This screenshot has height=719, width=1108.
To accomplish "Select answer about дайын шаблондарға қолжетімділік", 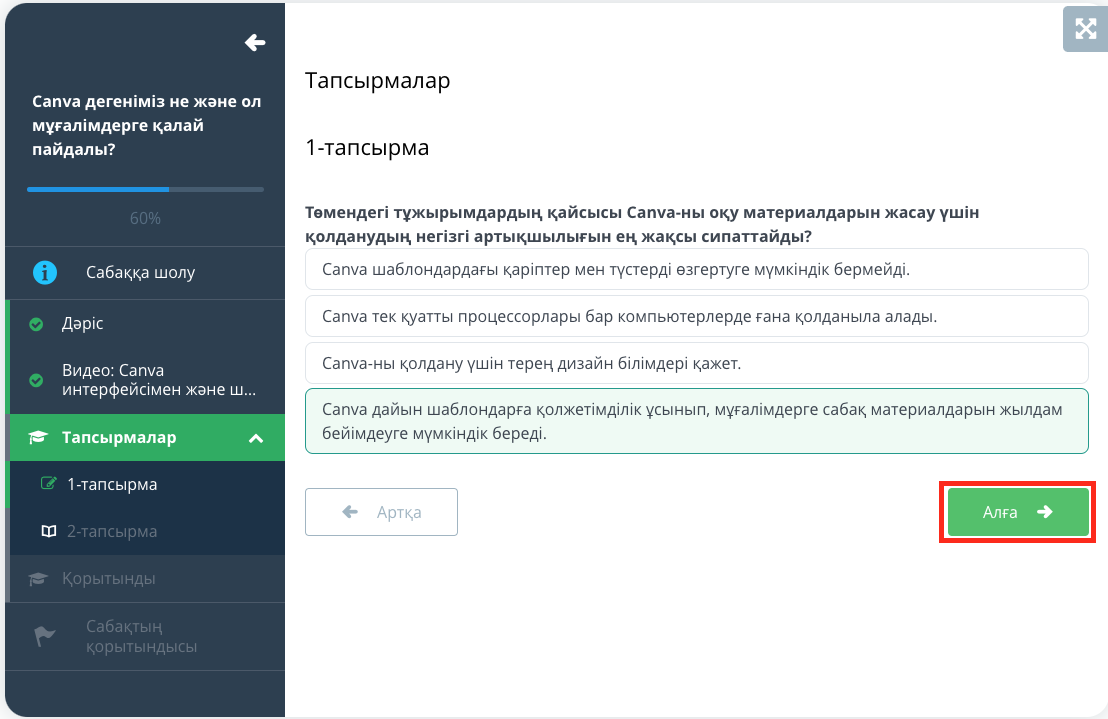I will click(696, 421).
